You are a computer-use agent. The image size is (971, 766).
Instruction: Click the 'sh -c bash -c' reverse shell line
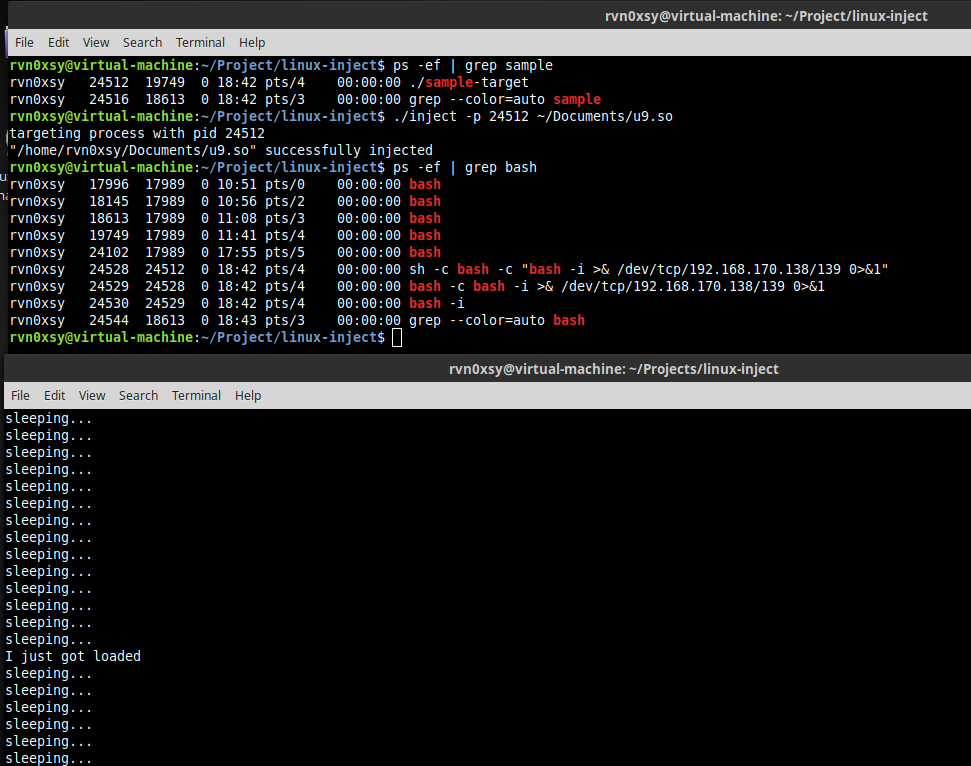pos(649,269)
